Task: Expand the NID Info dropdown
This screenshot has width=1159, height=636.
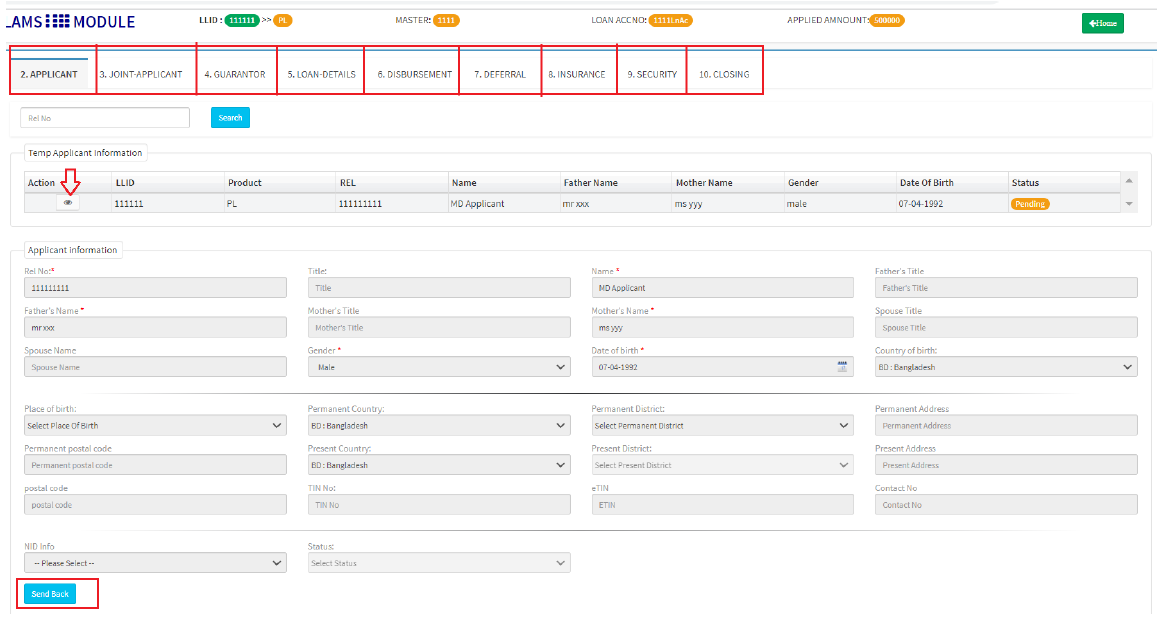Action: point(155,563)
